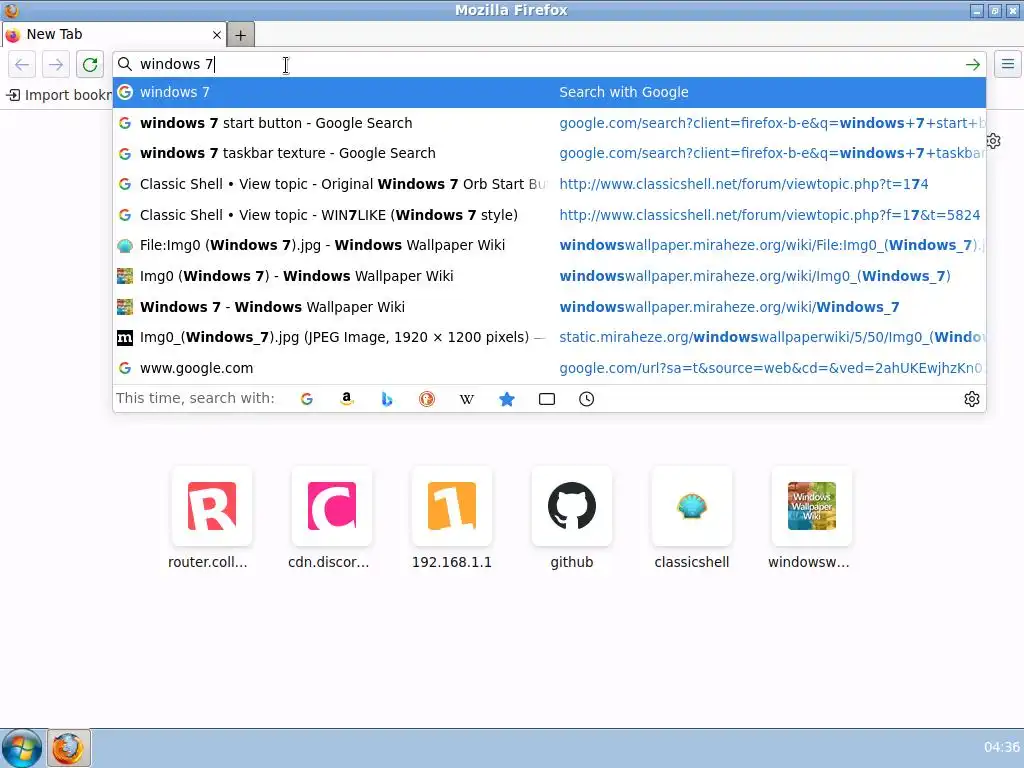Select 'windows 7 start button' suggestion
Viewport: 1024px width, 768px height.
(549, 123)
